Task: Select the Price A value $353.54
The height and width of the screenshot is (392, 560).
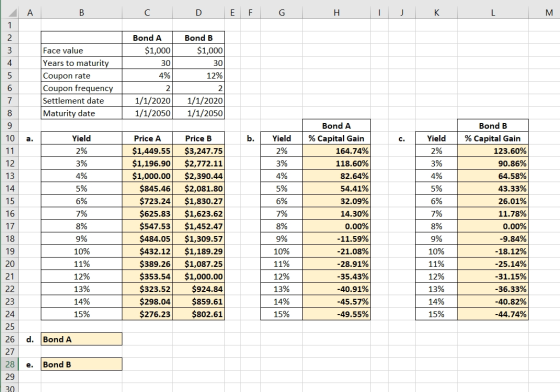Action: click(147, 277)
